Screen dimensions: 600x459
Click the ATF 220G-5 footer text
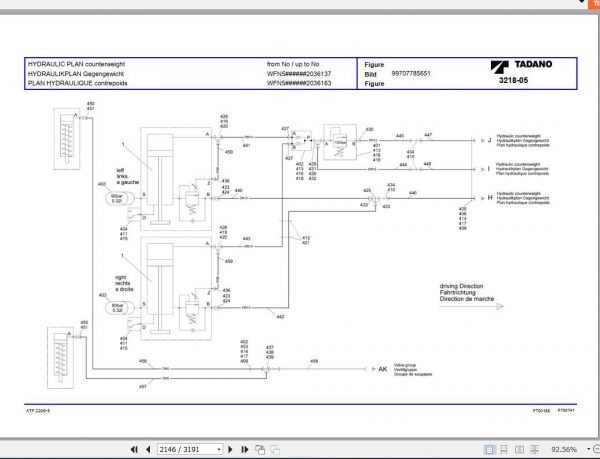point(38,411)
